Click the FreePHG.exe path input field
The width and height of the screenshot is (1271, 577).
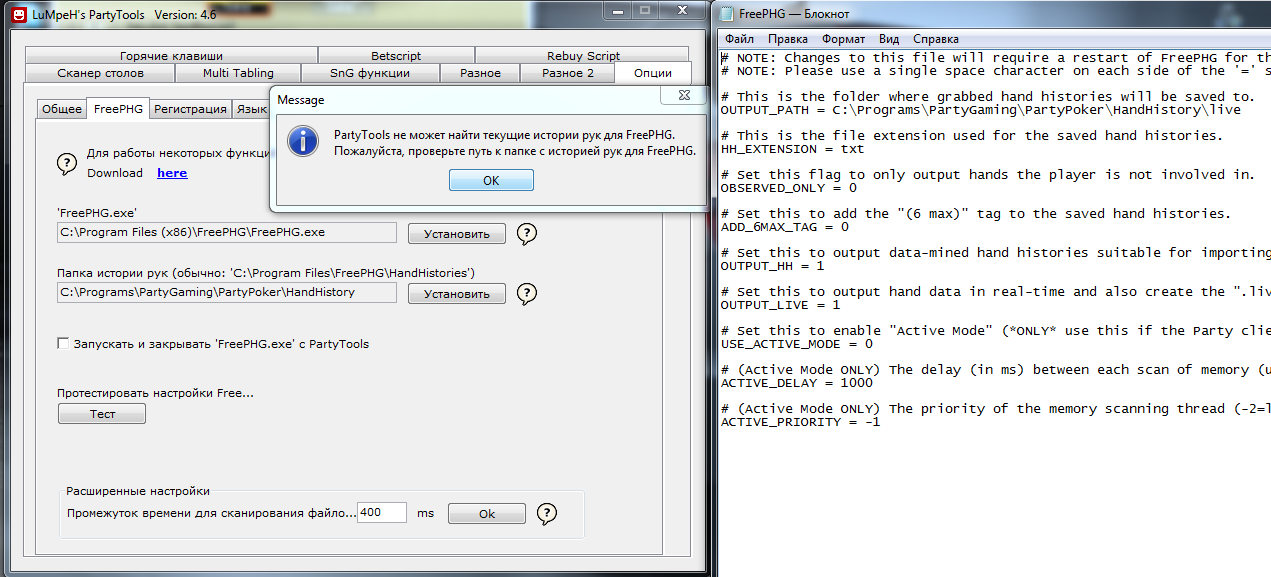click(x=227, y=232)
